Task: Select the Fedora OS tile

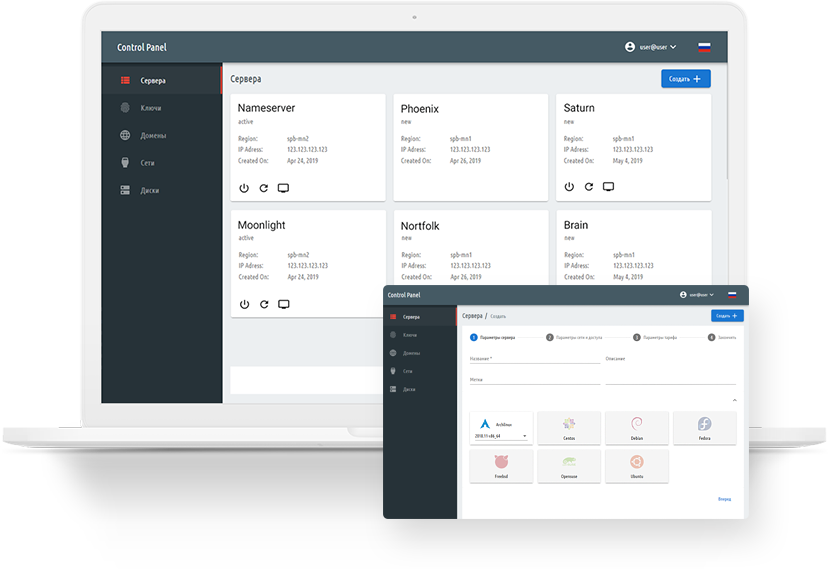Action: [704, 428]
